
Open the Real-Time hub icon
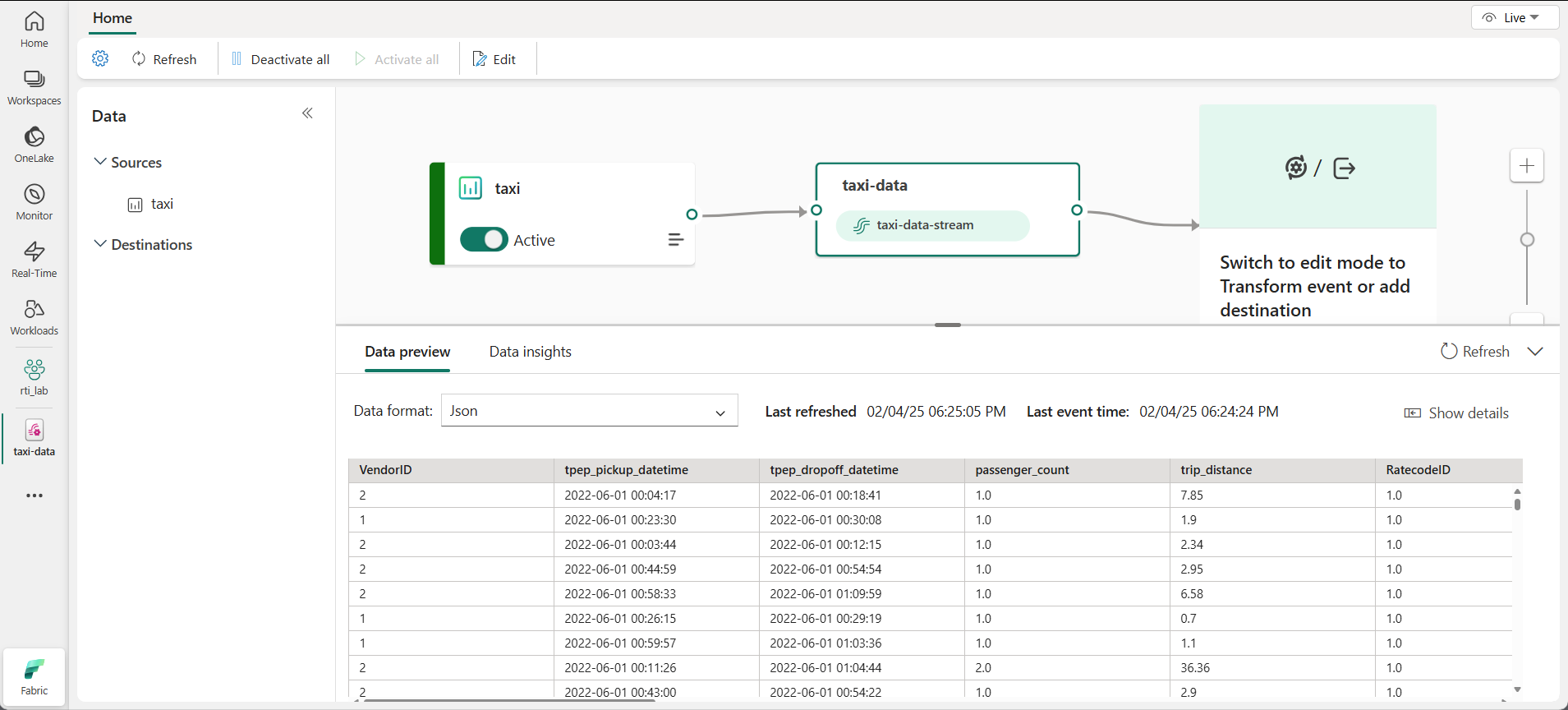pyautogui.click(x=34, y=251)
